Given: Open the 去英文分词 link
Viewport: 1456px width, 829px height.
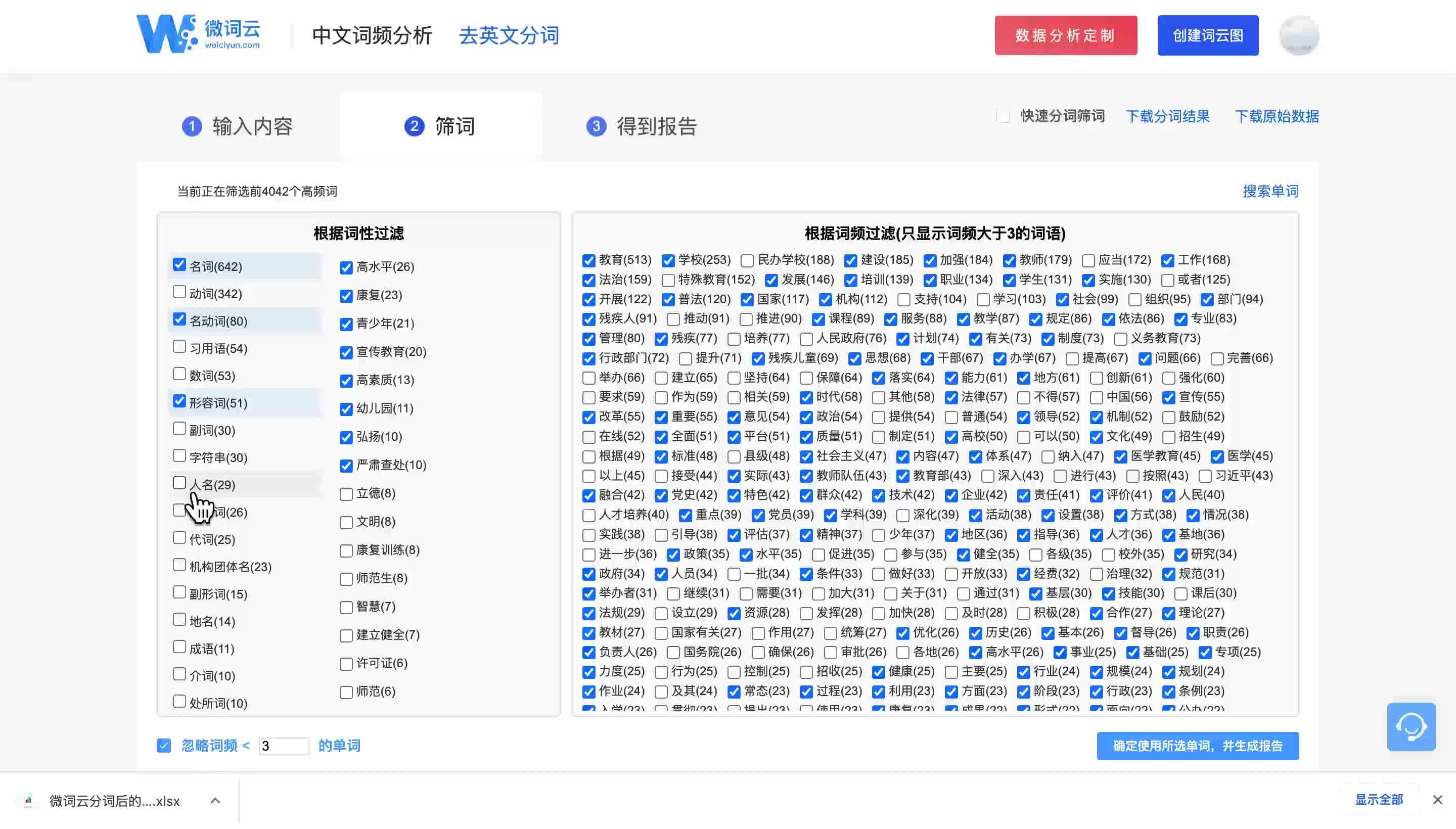Looking at the screenshot, I should tap(509, 35).
